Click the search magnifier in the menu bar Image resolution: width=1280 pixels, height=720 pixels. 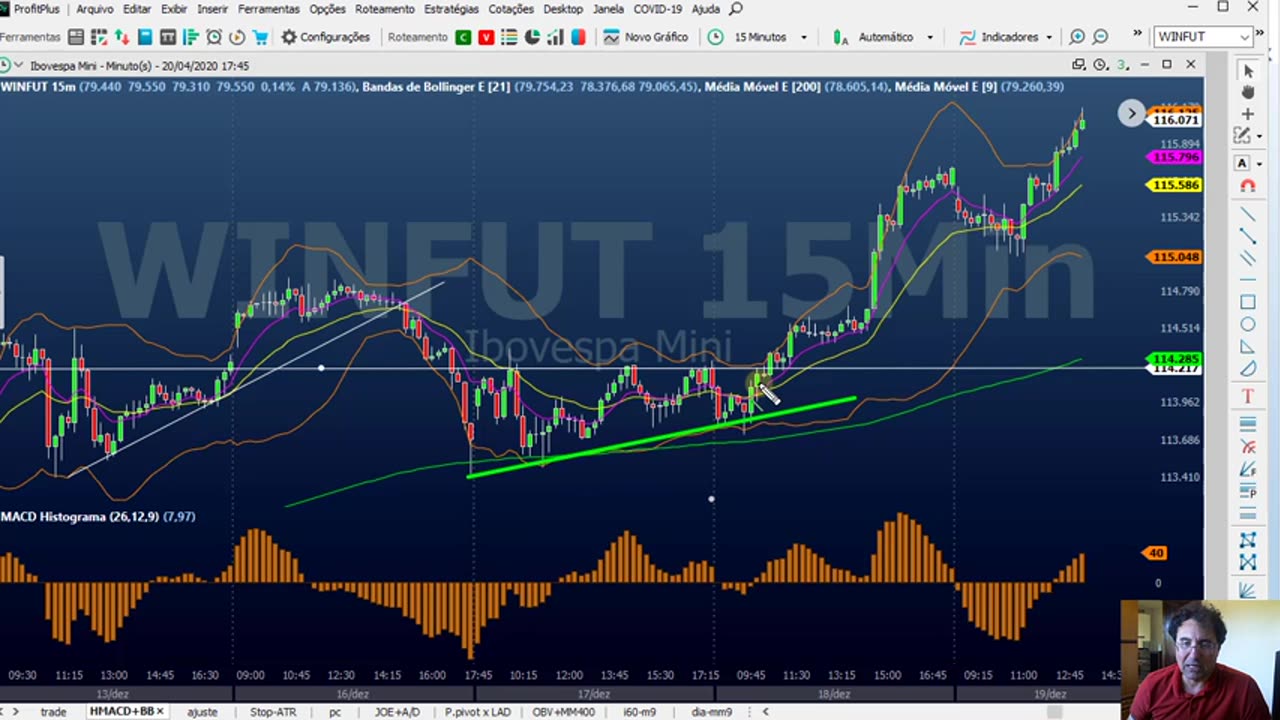[736, 9]
